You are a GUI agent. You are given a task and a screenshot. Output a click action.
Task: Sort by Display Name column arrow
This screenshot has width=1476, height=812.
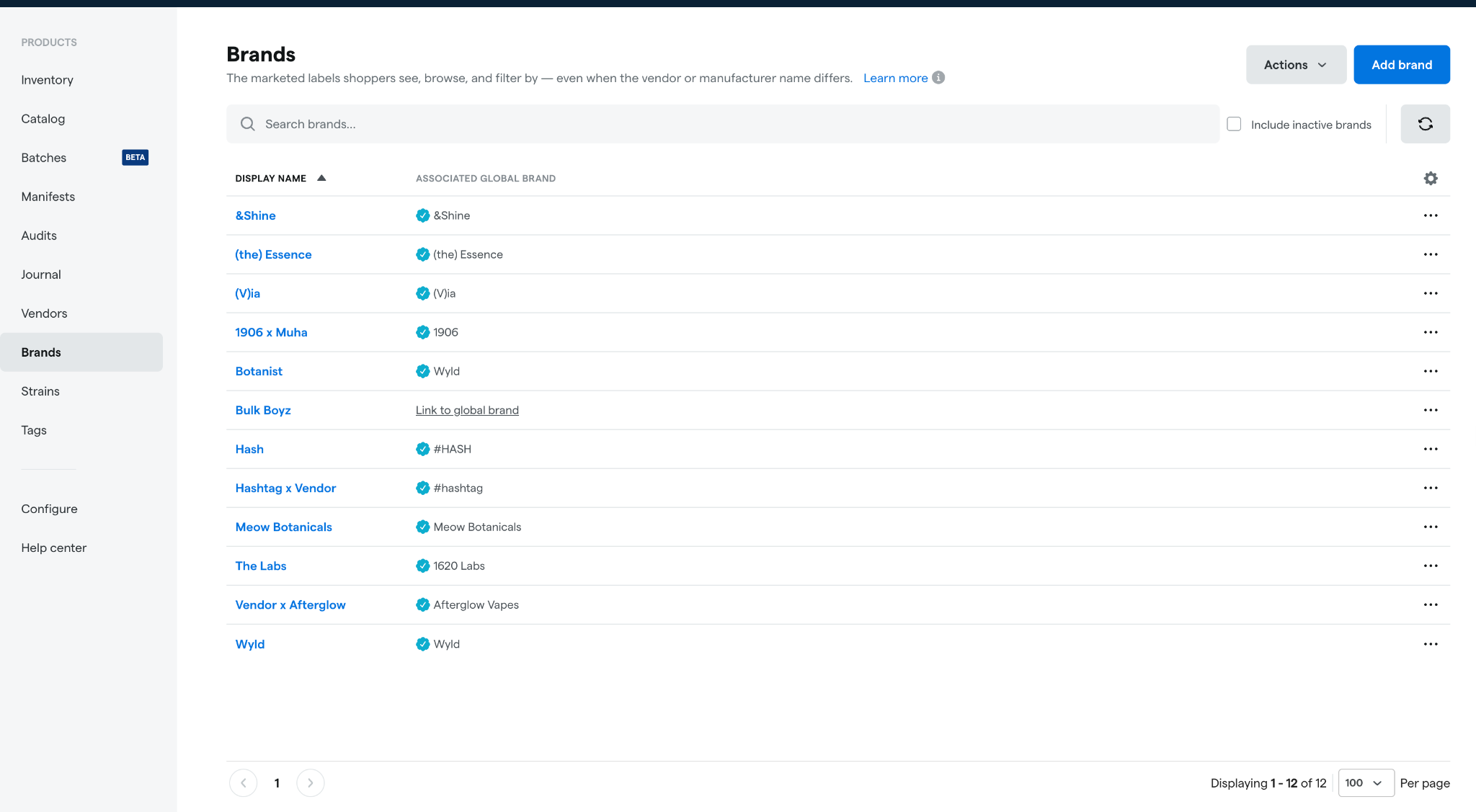click(321, 178)
